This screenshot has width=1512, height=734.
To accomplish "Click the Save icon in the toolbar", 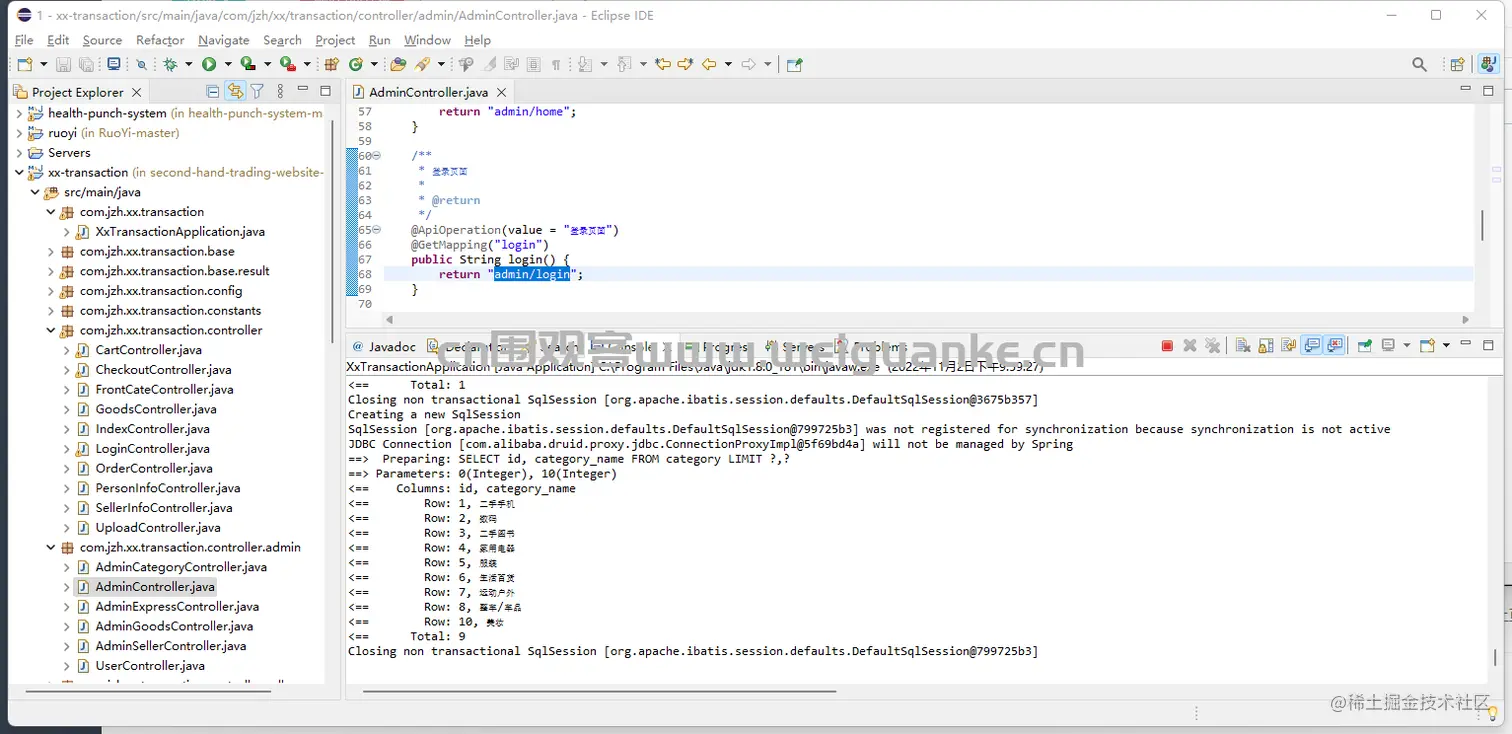I will 63,64.
